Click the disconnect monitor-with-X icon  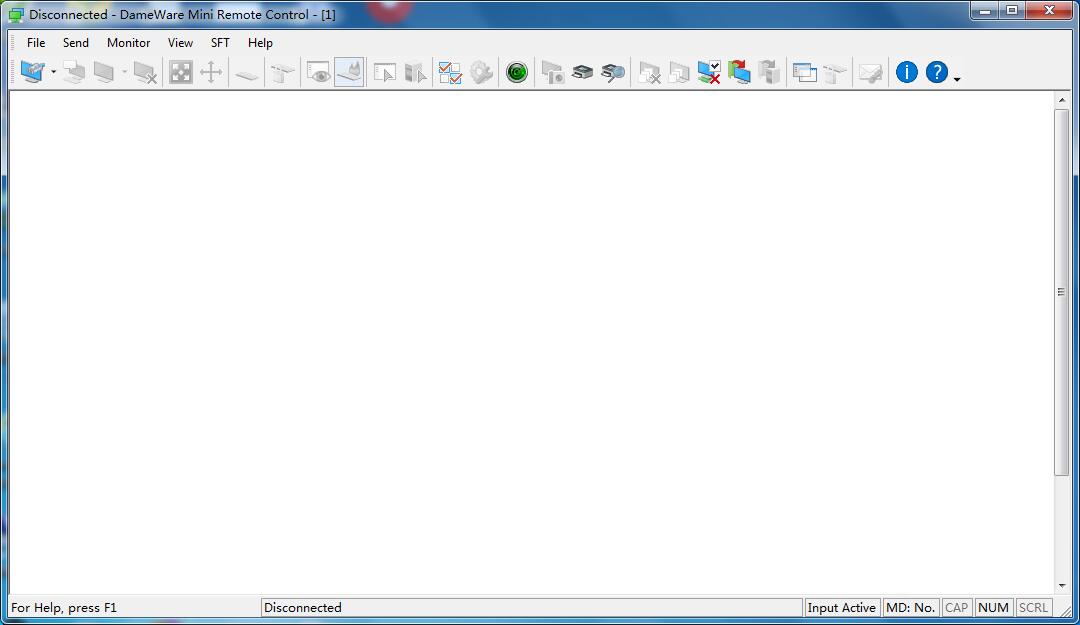(145, 72)
